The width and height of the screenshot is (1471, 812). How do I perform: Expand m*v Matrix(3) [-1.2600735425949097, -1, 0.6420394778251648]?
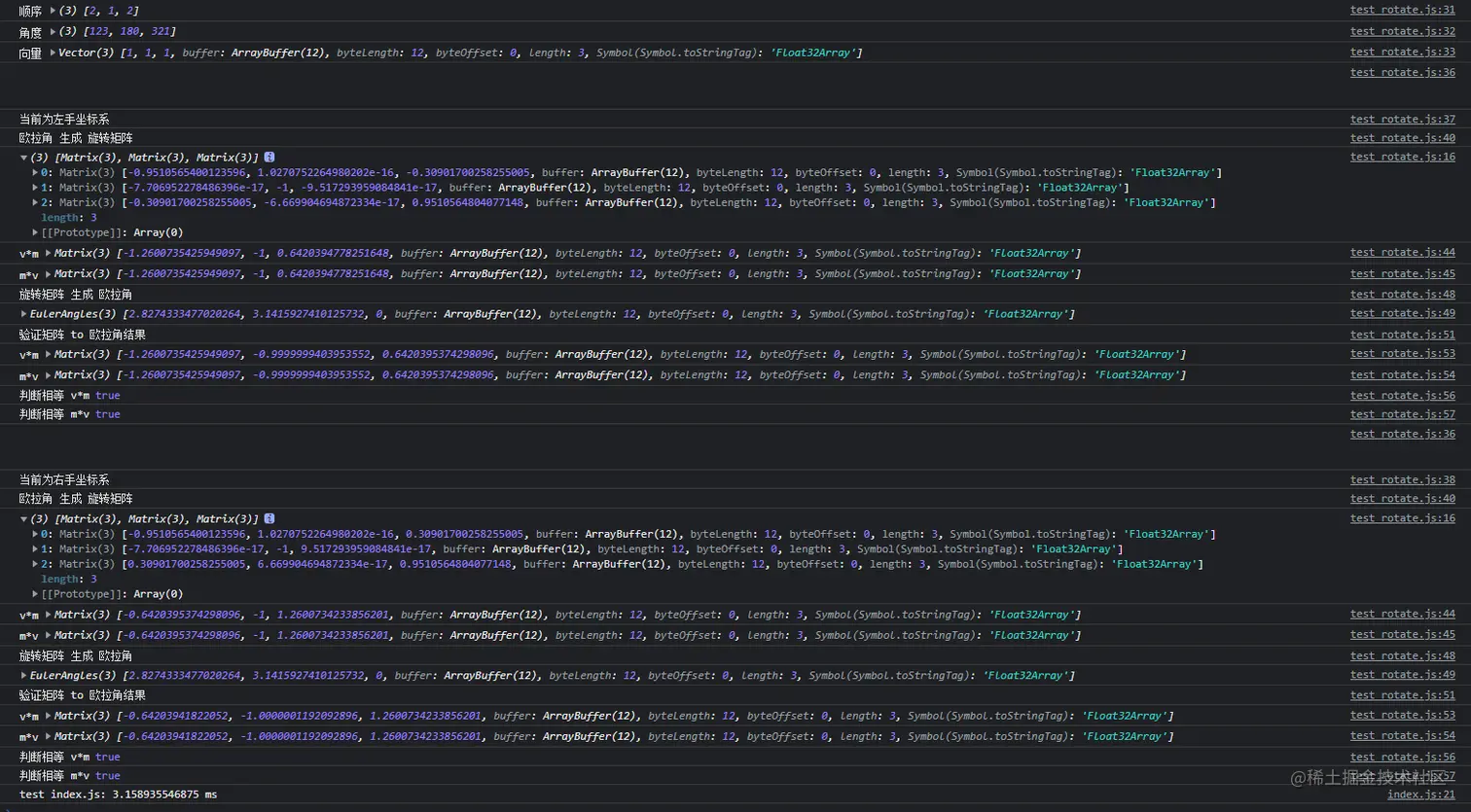48,274
